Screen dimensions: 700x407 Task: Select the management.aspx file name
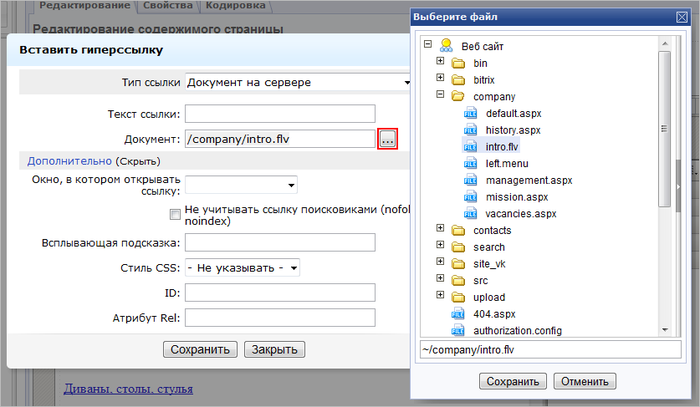tap(529, 180)
